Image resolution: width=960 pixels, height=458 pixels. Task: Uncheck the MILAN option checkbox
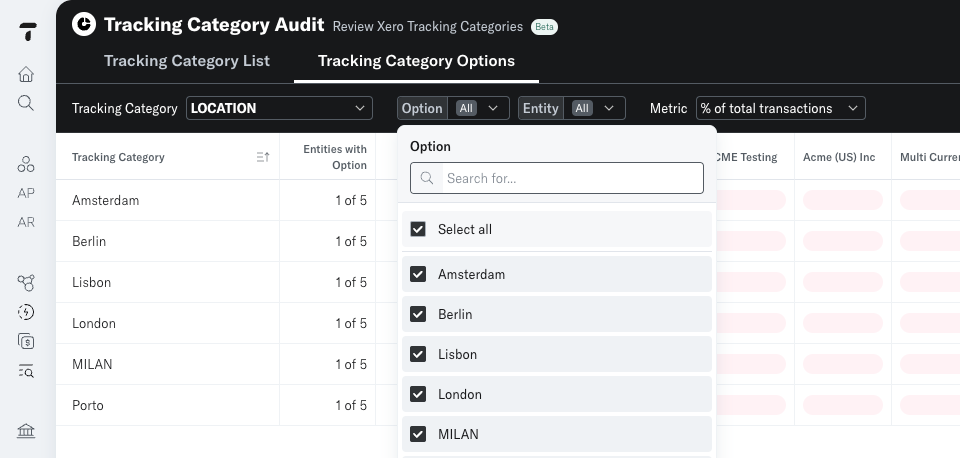pos(418,434)
